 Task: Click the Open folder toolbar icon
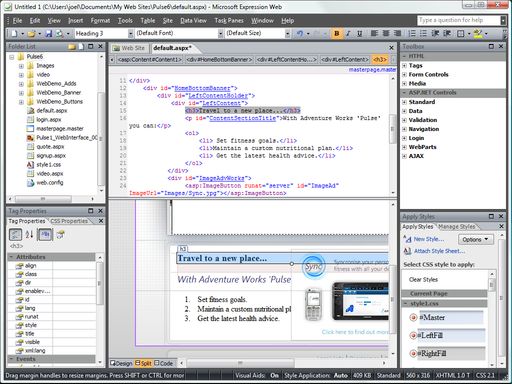tap(32, 34)
